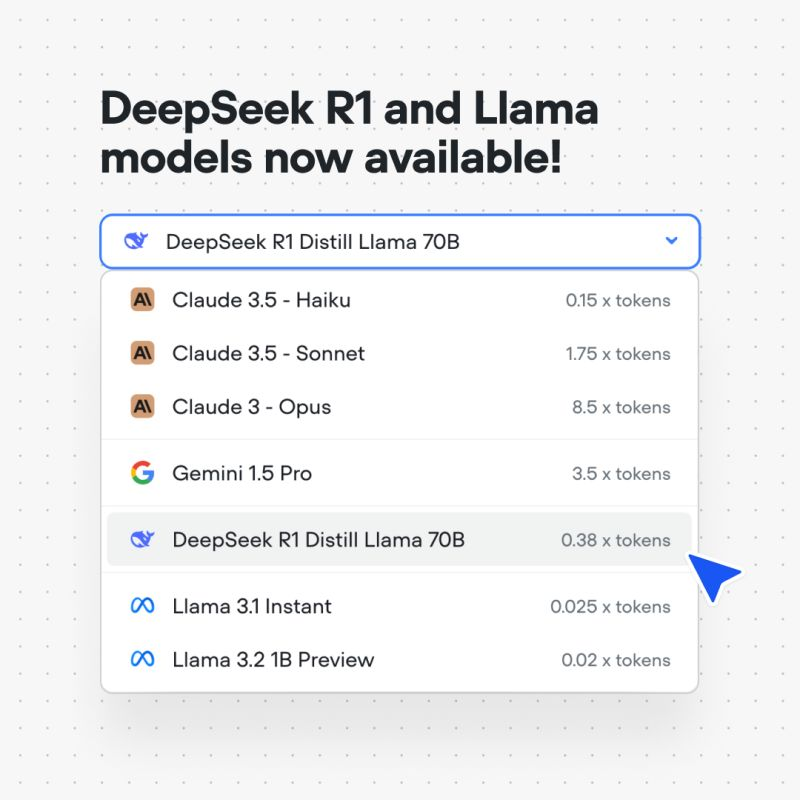
Task: Select the Llama 3.1 Instant model
Action: (x=250, y=606)
